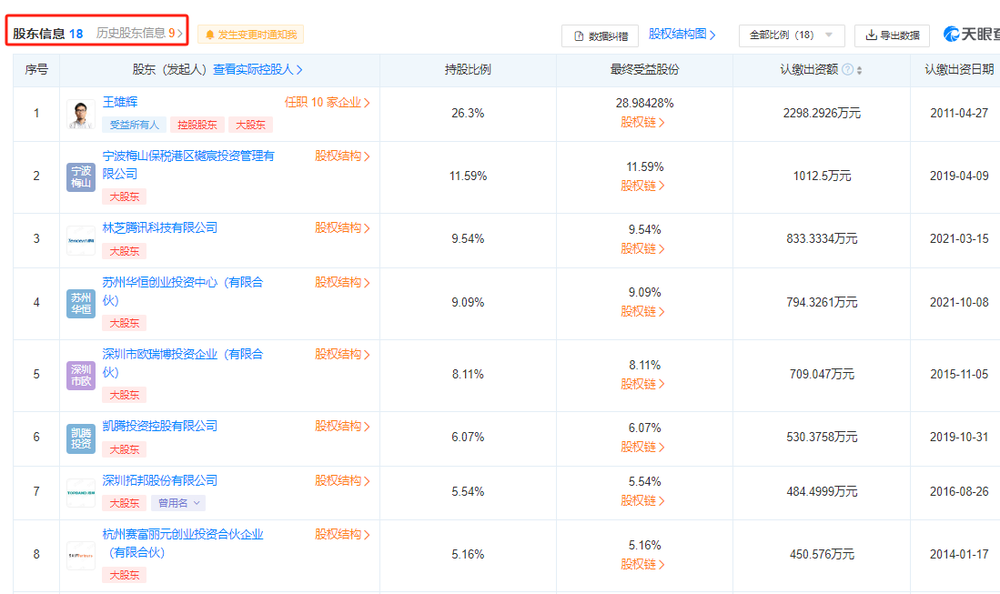Open 股权链 under 6.07%
The height and width of the screenshot is (594, 1000).
tap(643, 447)
